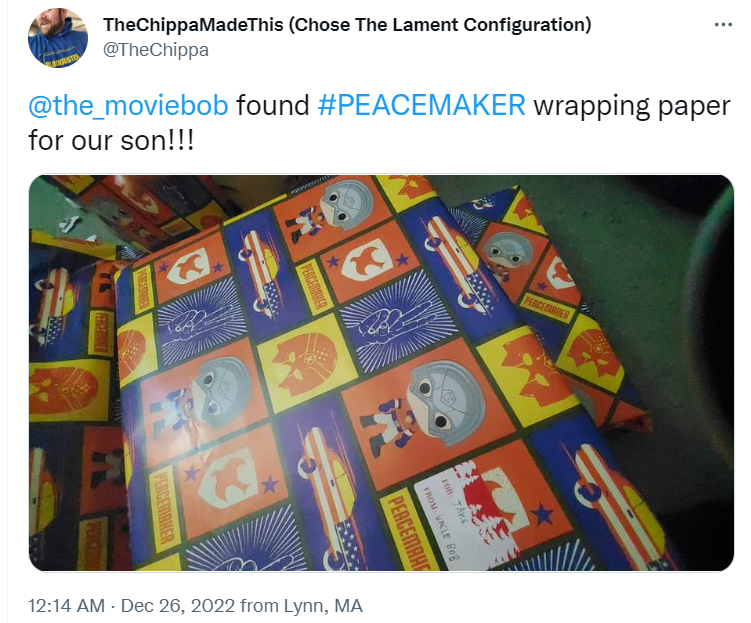Open the three-dot more options menu
The image size is (751, 623).
point(723,25)
